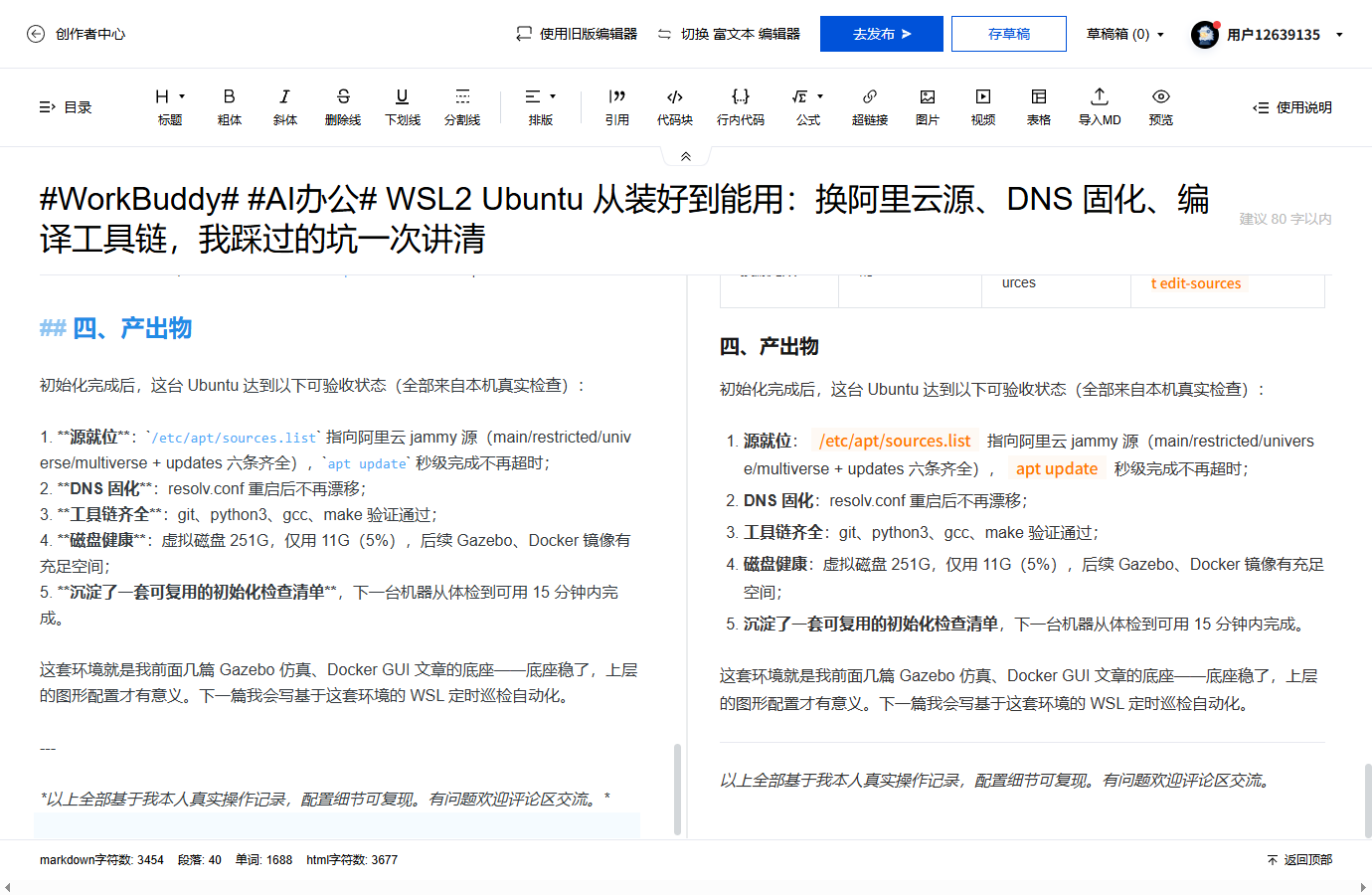Open the 草稿箱 (0) drafts dropdown

pos(1125,34)
